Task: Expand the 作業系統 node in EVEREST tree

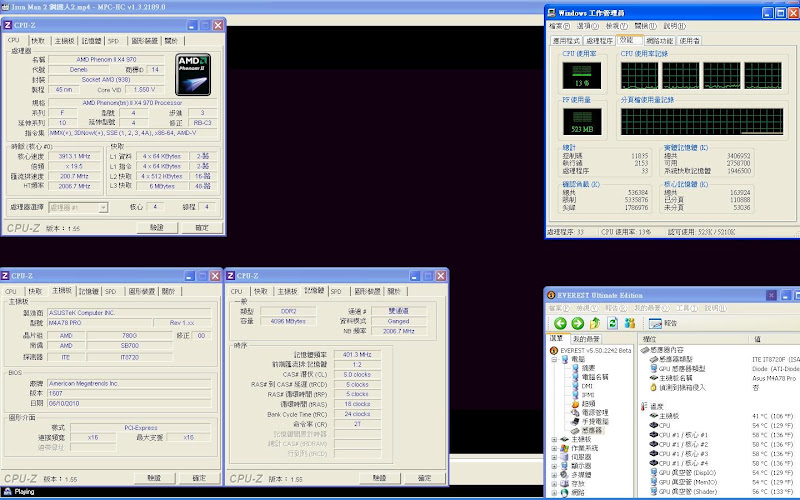Action: (554, 448)
